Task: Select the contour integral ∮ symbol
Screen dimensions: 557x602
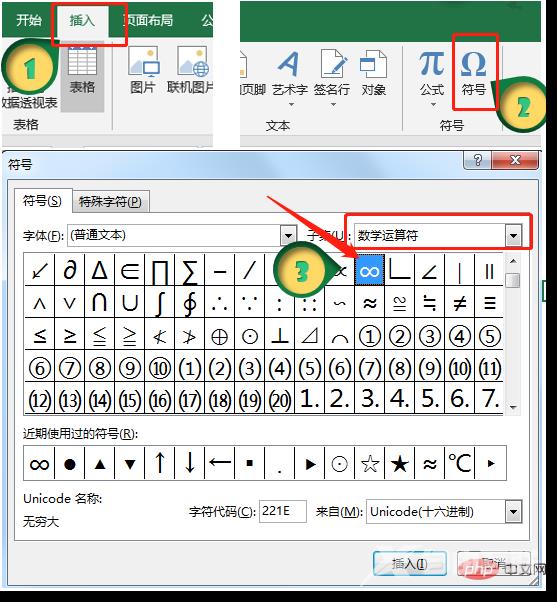Action: point(190,303)
